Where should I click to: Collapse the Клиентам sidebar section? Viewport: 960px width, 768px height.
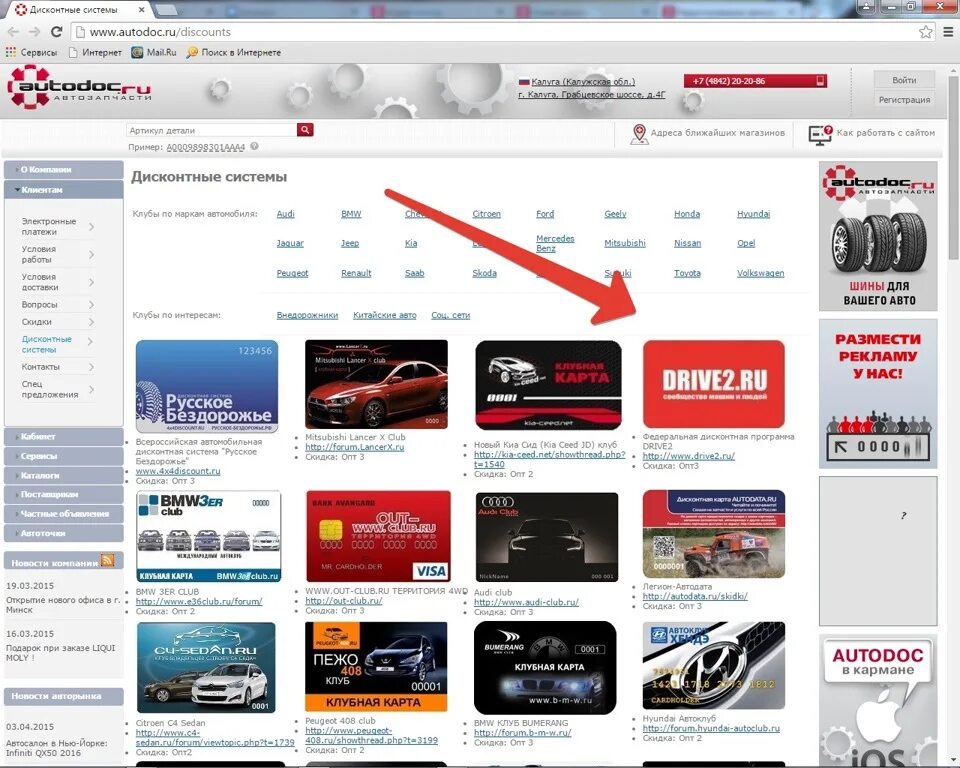[x=64, y=190]
